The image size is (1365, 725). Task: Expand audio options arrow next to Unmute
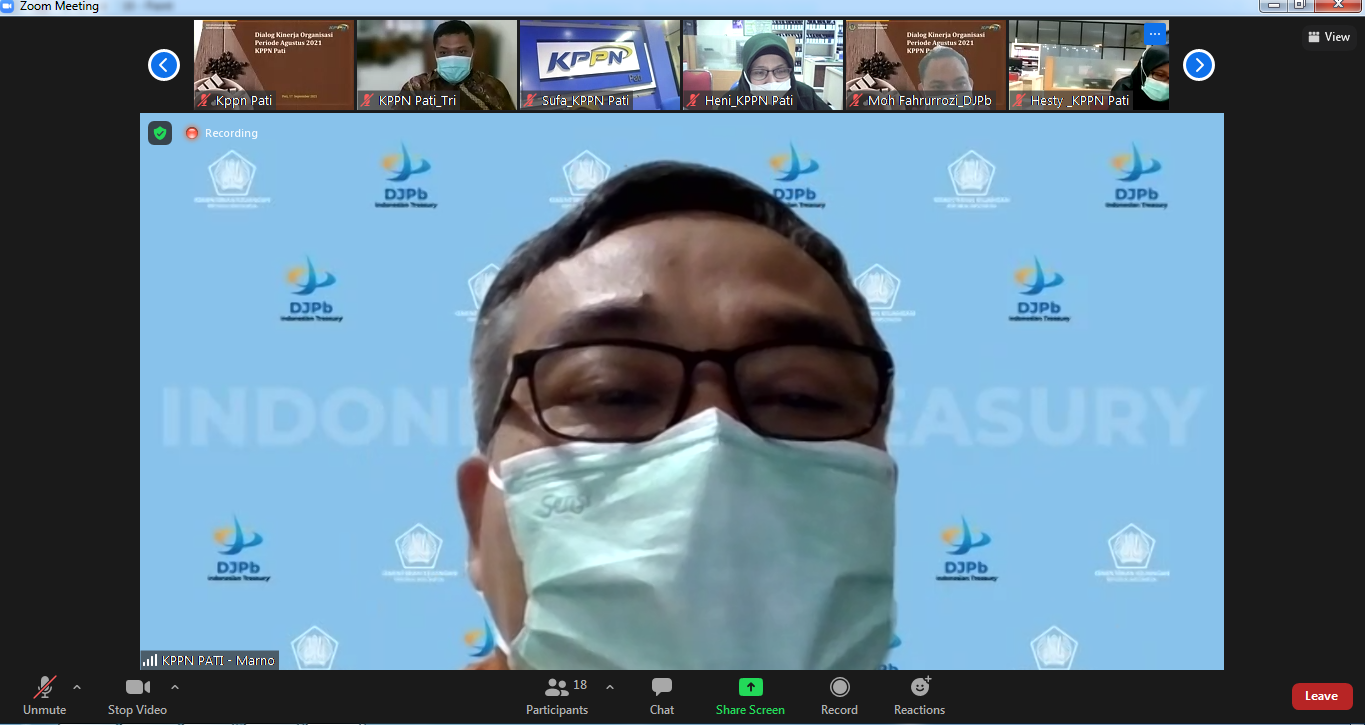77,687
